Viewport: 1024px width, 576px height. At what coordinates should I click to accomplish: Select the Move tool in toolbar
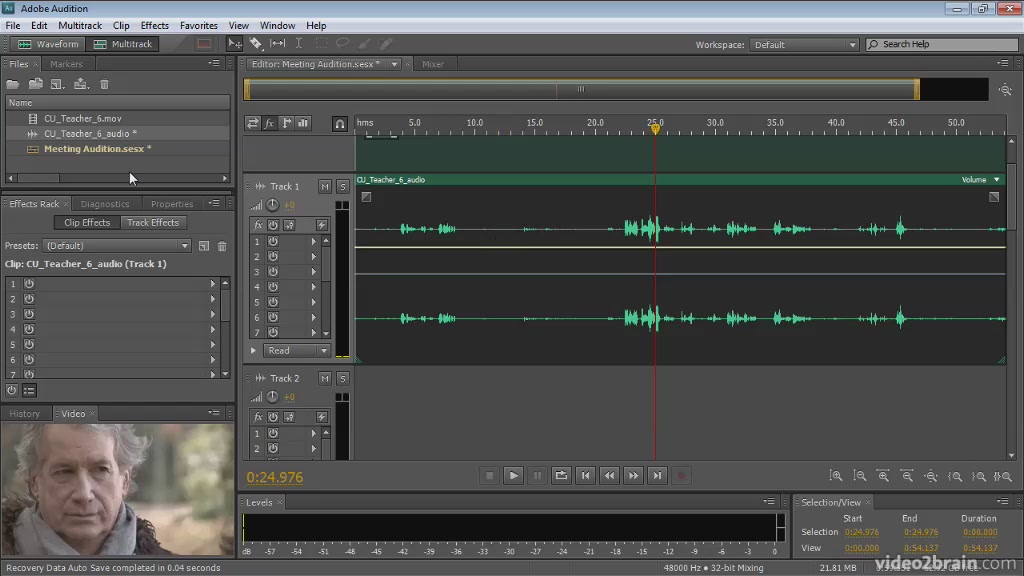[234, 44]
